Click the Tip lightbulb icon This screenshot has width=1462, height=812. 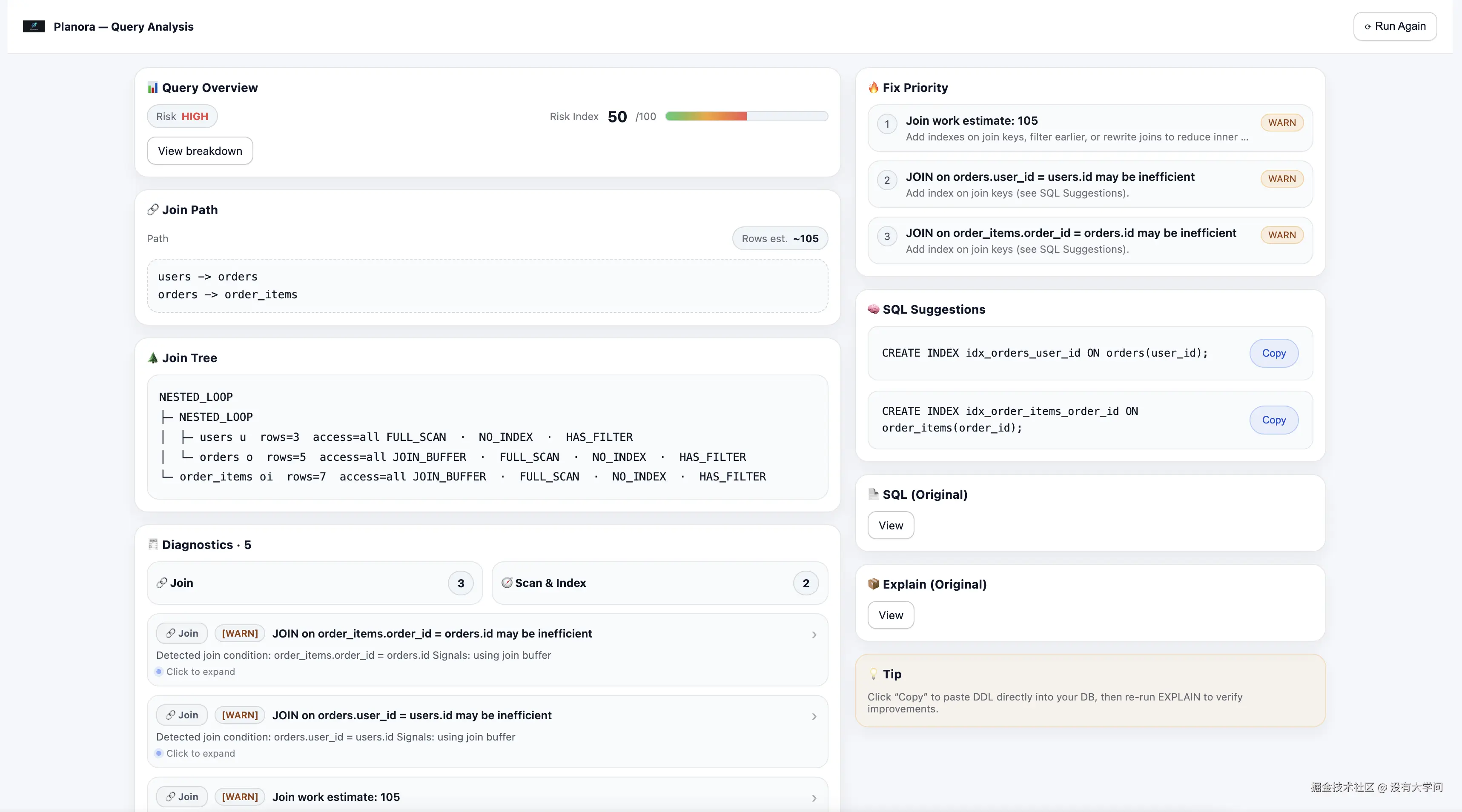click(874, 674)
